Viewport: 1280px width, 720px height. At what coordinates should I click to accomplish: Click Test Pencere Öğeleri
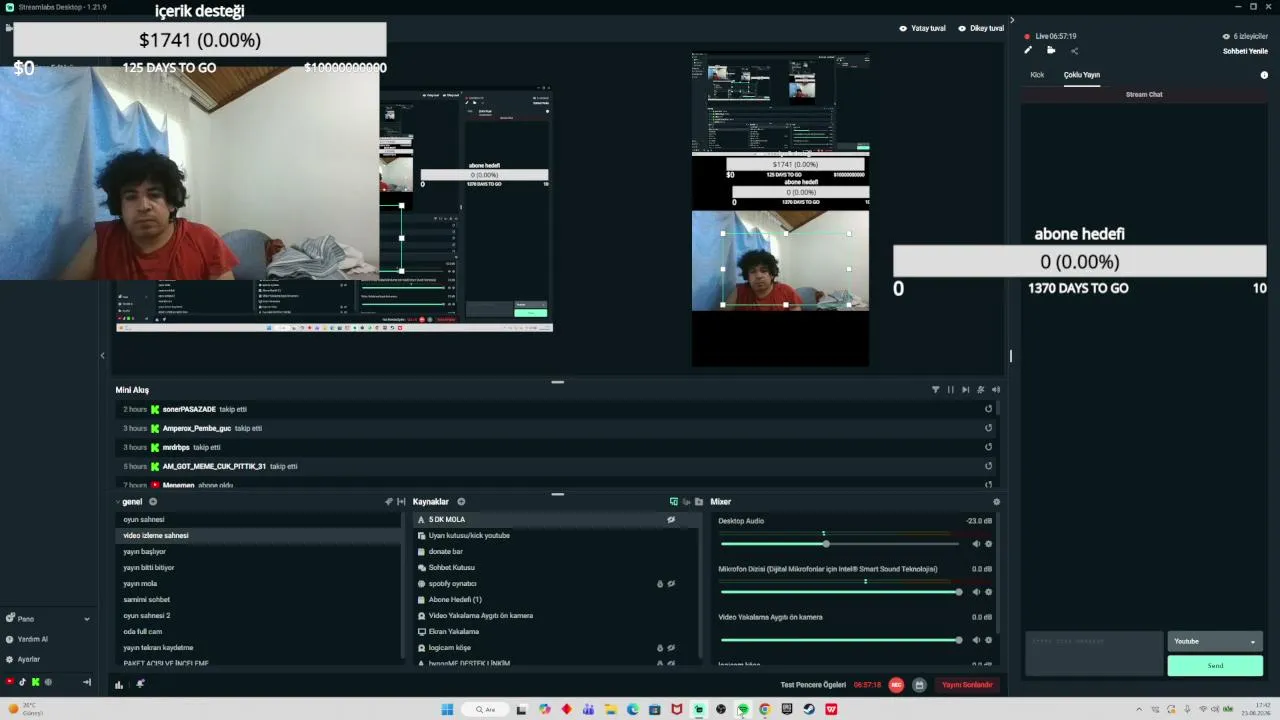pyautogui.click(x=813, y=685)
